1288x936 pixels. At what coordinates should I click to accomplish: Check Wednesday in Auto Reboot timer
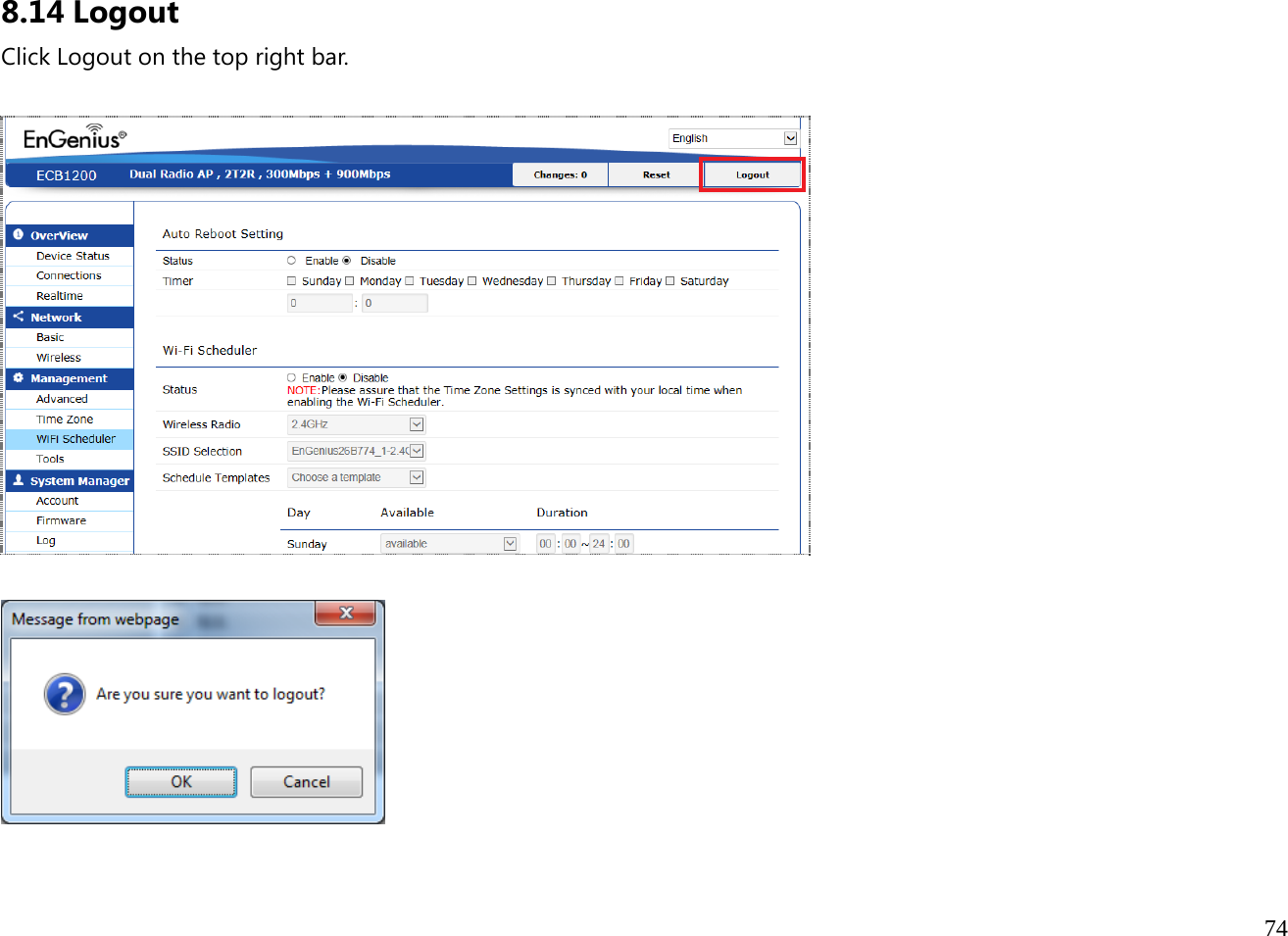[471, 281]
